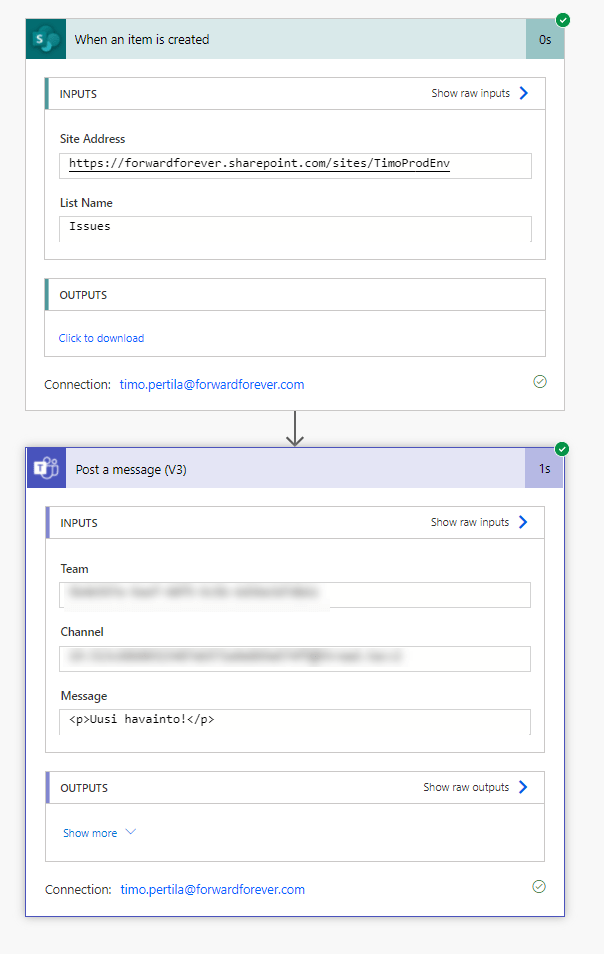Click the arrow connector between steps
The image size is (604, 954).
point(295,428)
